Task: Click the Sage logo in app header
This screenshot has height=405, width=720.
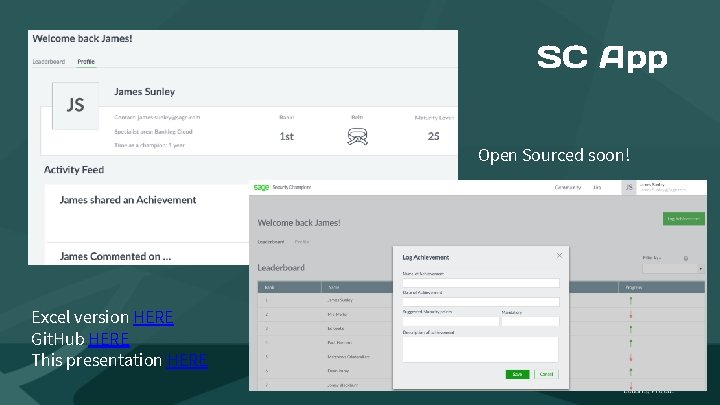Action: (261, 187)
